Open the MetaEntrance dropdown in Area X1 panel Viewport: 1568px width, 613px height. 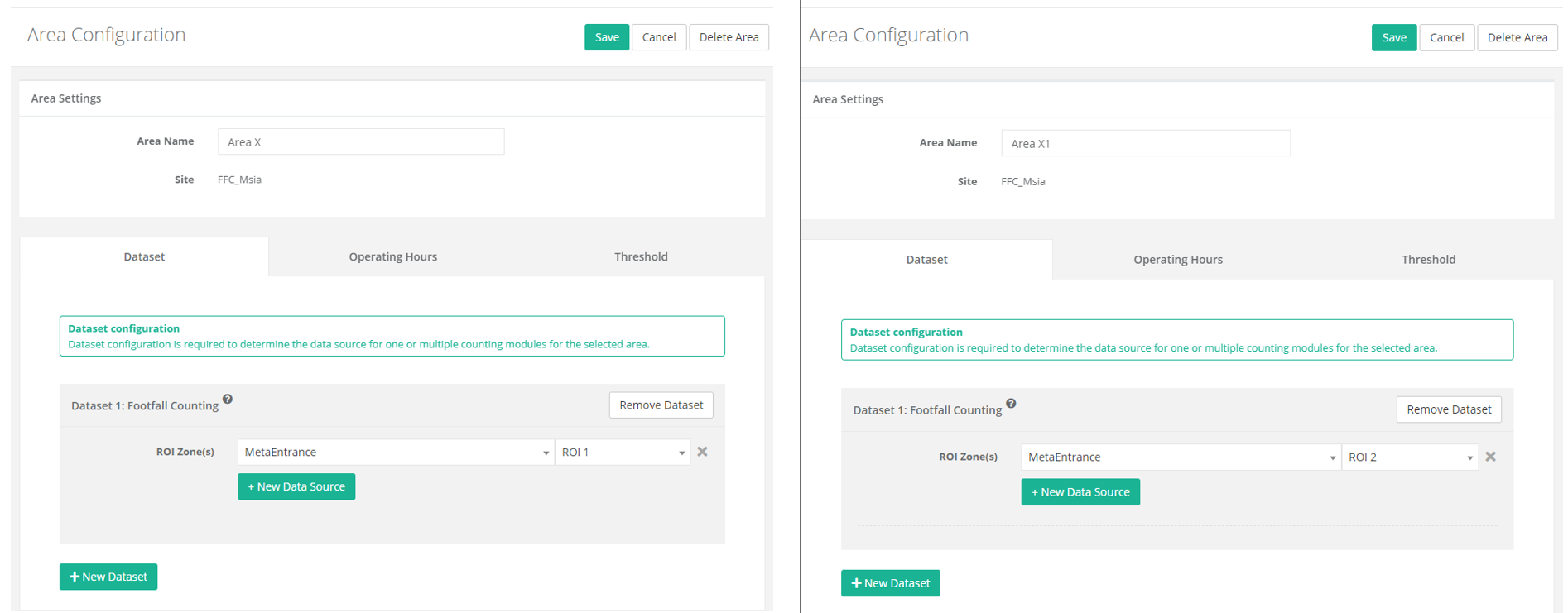1181,457
